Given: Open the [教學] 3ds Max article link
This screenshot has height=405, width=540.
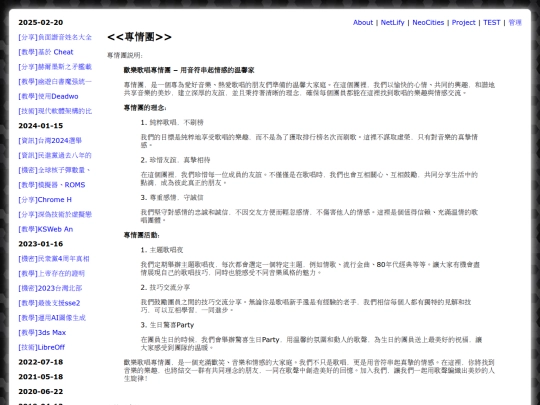Looking at the screenshot, I should (x=42, y=333).
